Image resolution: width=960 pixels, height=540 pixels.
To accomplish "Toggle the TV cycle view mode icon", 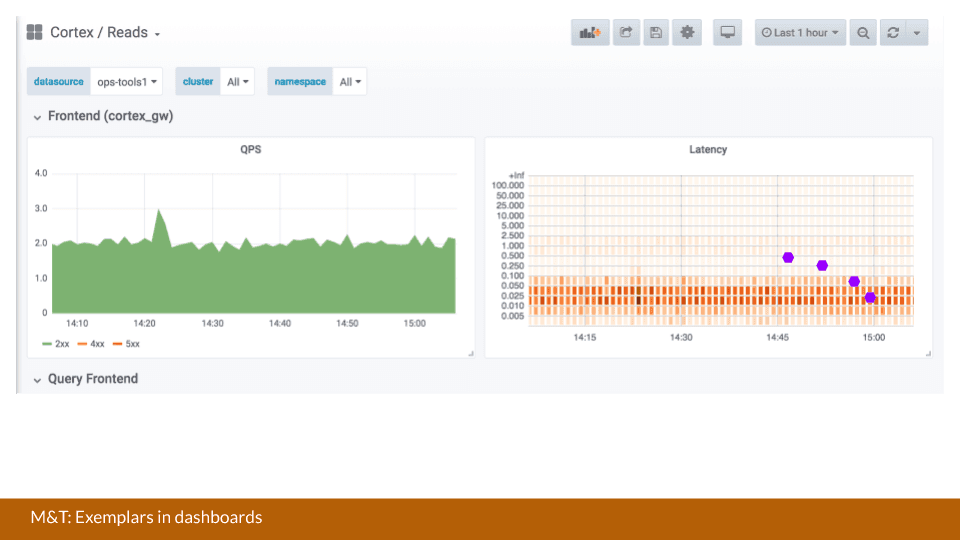I will [727, 32].
